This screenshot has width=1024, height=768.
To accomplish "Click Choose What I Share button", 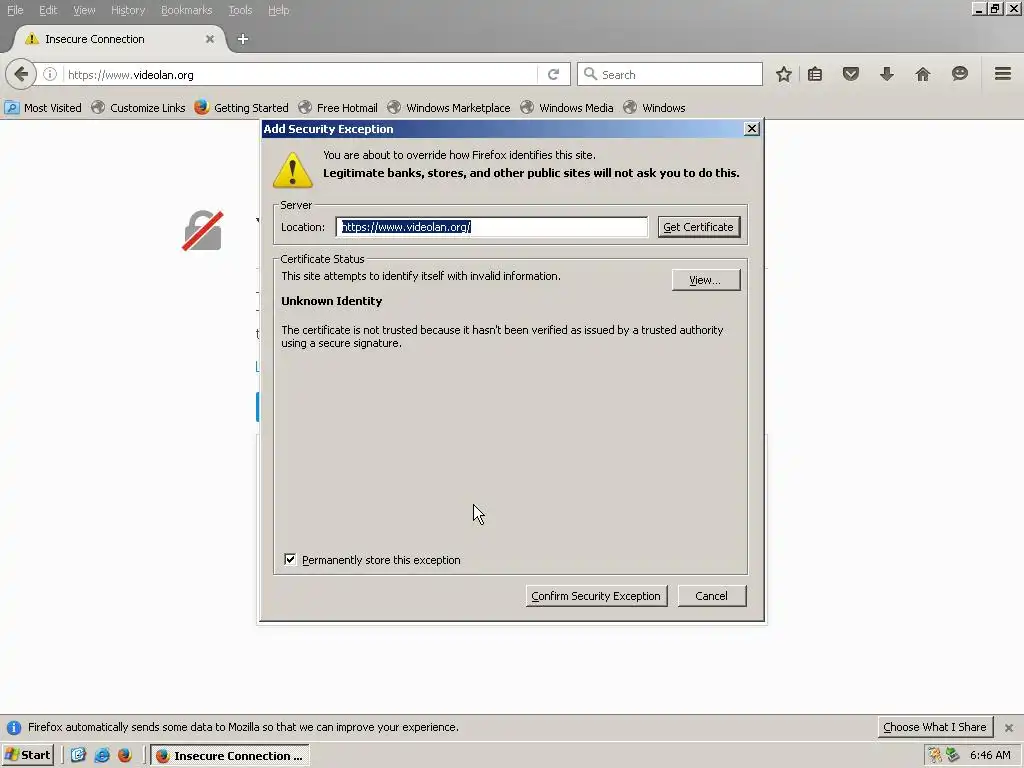I will 935,727.
